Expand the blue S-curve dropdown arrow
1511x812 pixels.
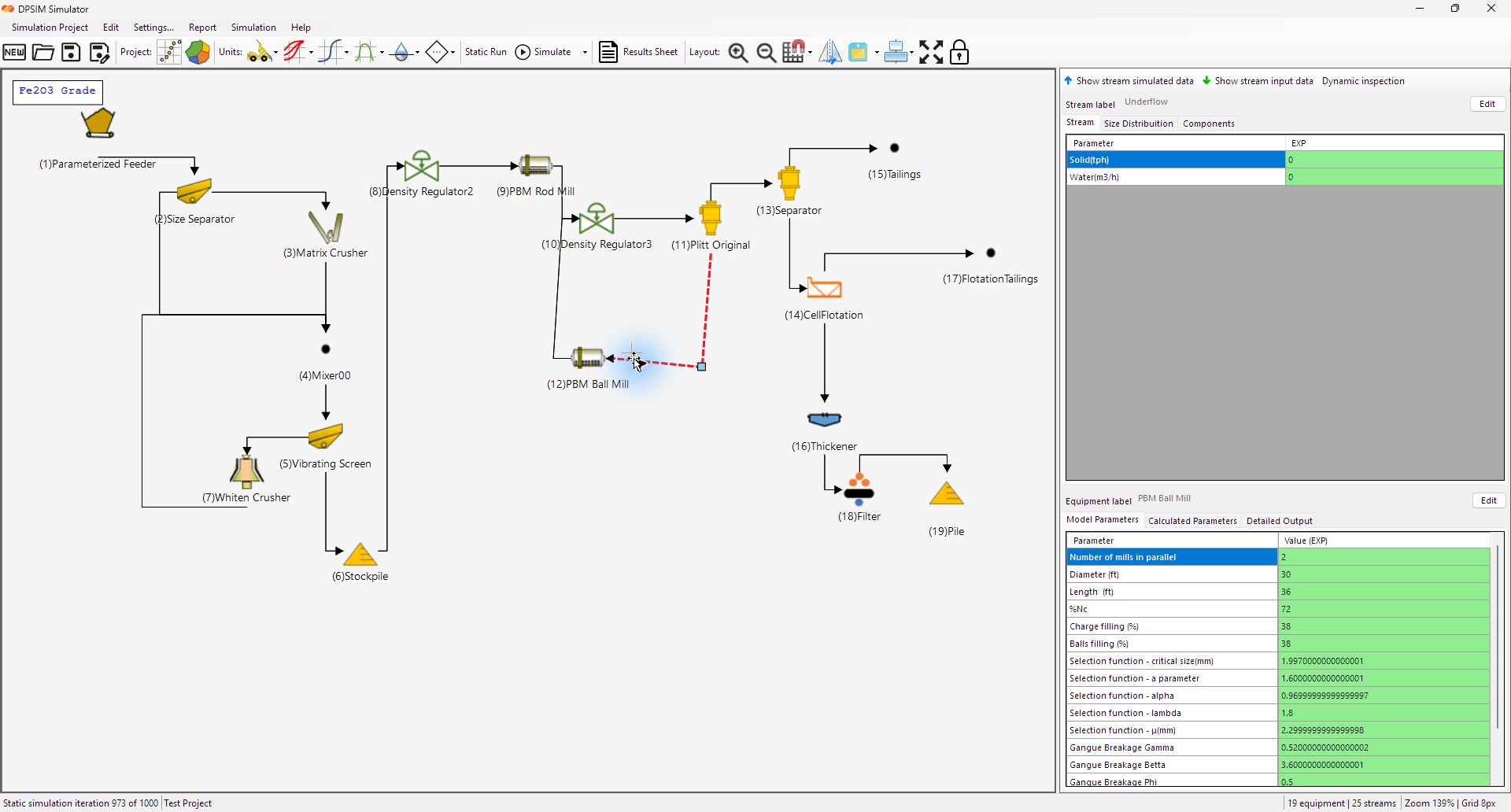click(x=346, y=53)
